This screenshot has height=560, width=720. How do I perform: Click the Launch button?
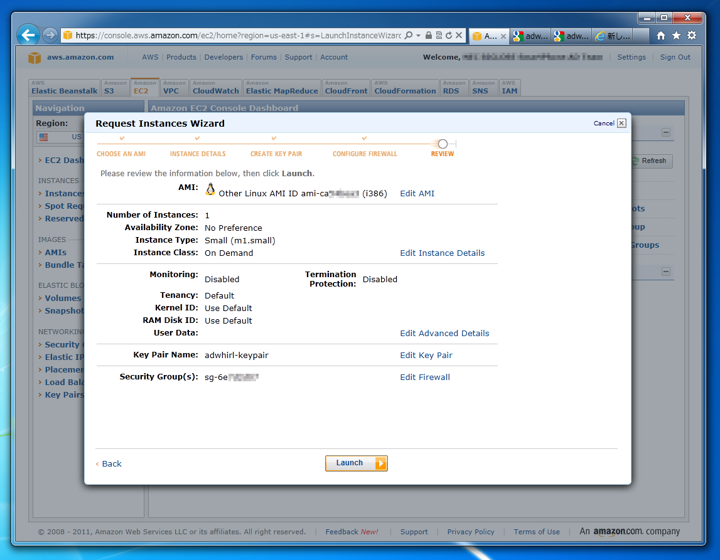356,463
